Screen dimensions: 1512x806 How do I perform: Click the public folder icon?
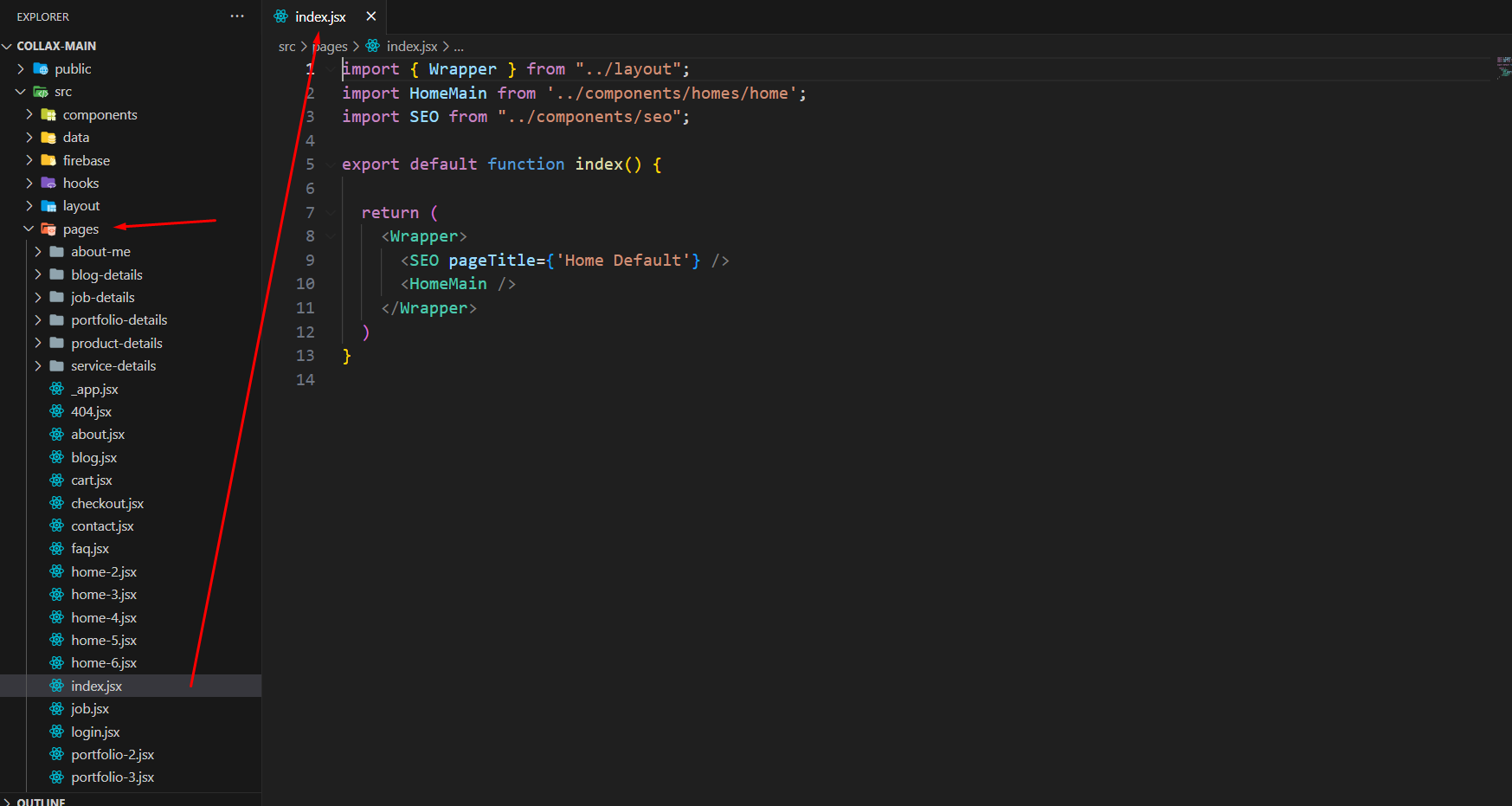coord(41,69)
